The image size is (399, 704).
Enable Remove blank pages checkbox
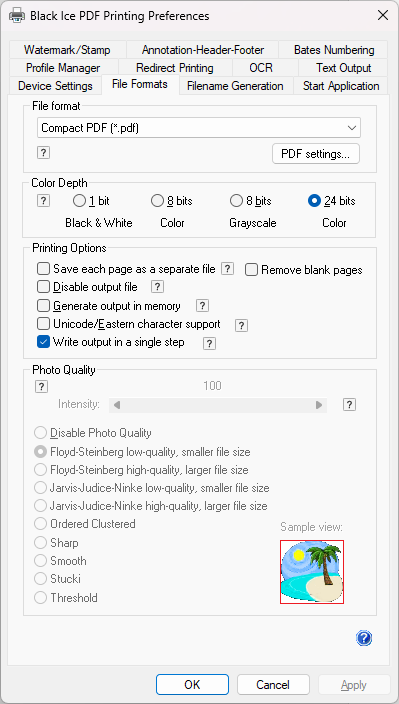[x=251, y=270]
